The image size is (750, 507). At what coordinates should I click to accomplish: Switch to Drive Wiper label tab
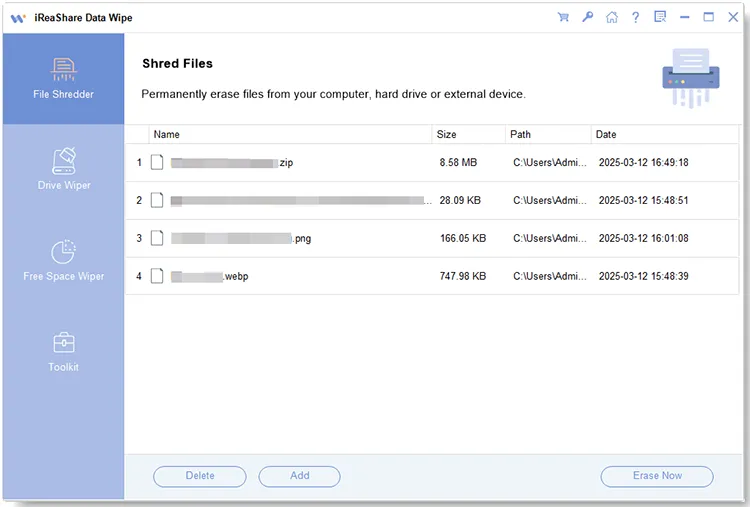coord(64,185)
